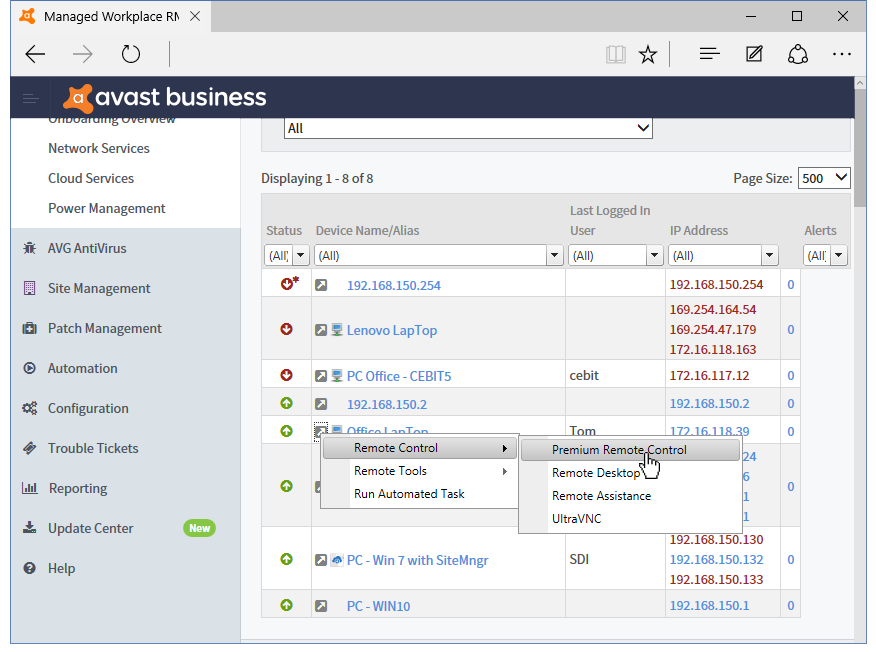The height and width of the screenshot is (652, 876).
Task: Open the Edge more actions ellipsis
Action: click(x=842, y=54)
